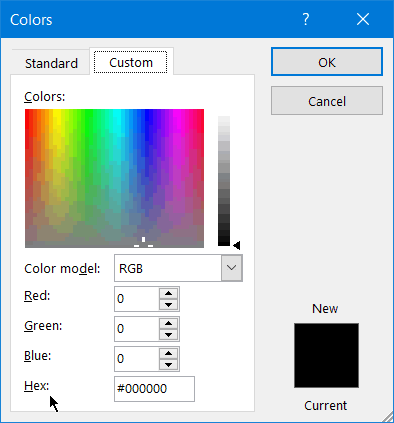Click the RGB color model combo box
The width and height of the screenshot is (394, 423).
pyautogui.click(x=178, y=268)
